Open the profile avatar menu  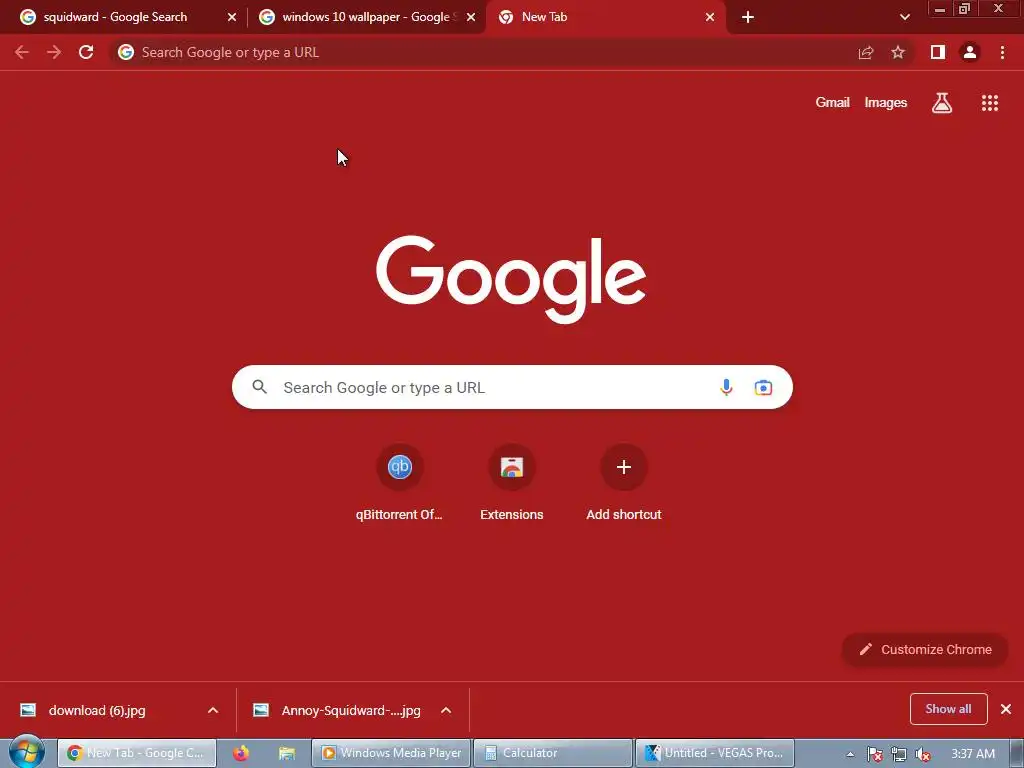(x=970, y=52)
